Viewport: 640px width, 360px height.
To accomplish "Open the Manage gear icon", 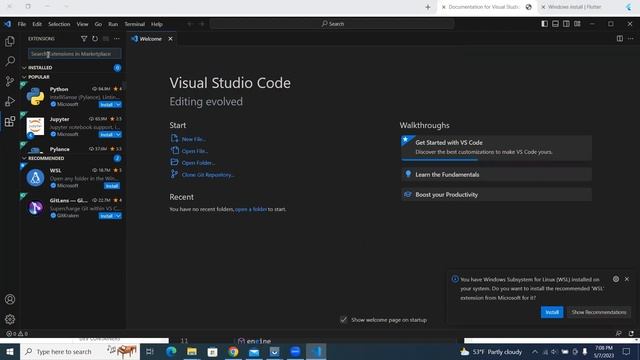I will [10, 319].
